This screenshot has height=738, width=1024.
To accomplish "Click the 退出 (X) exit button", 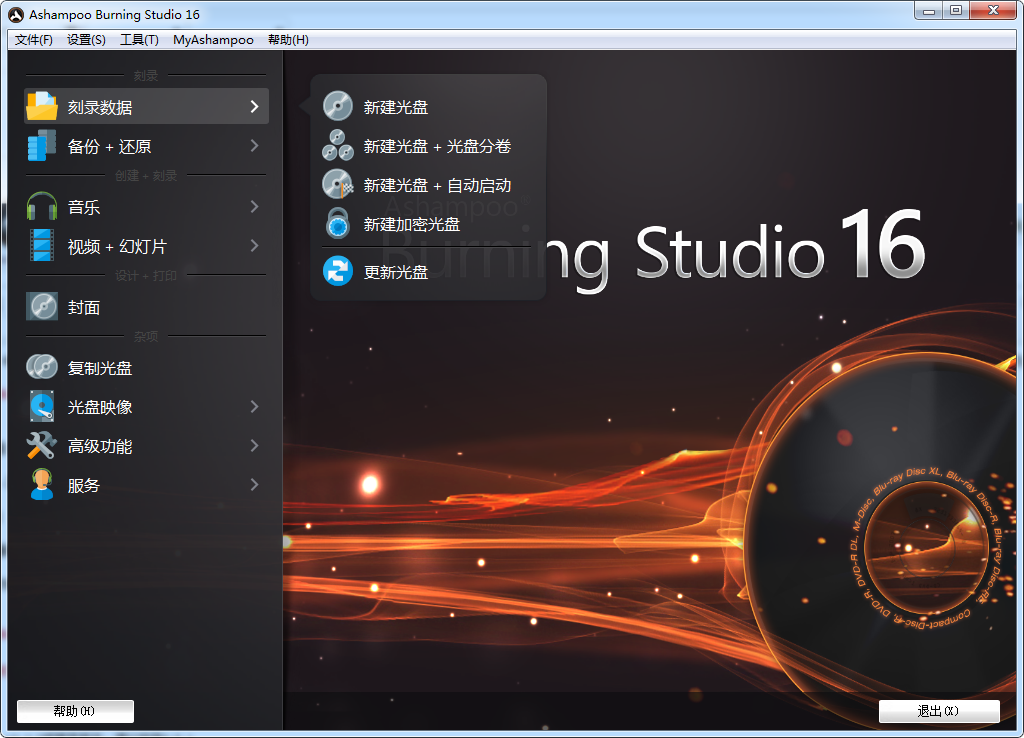I will click(939, 711).
